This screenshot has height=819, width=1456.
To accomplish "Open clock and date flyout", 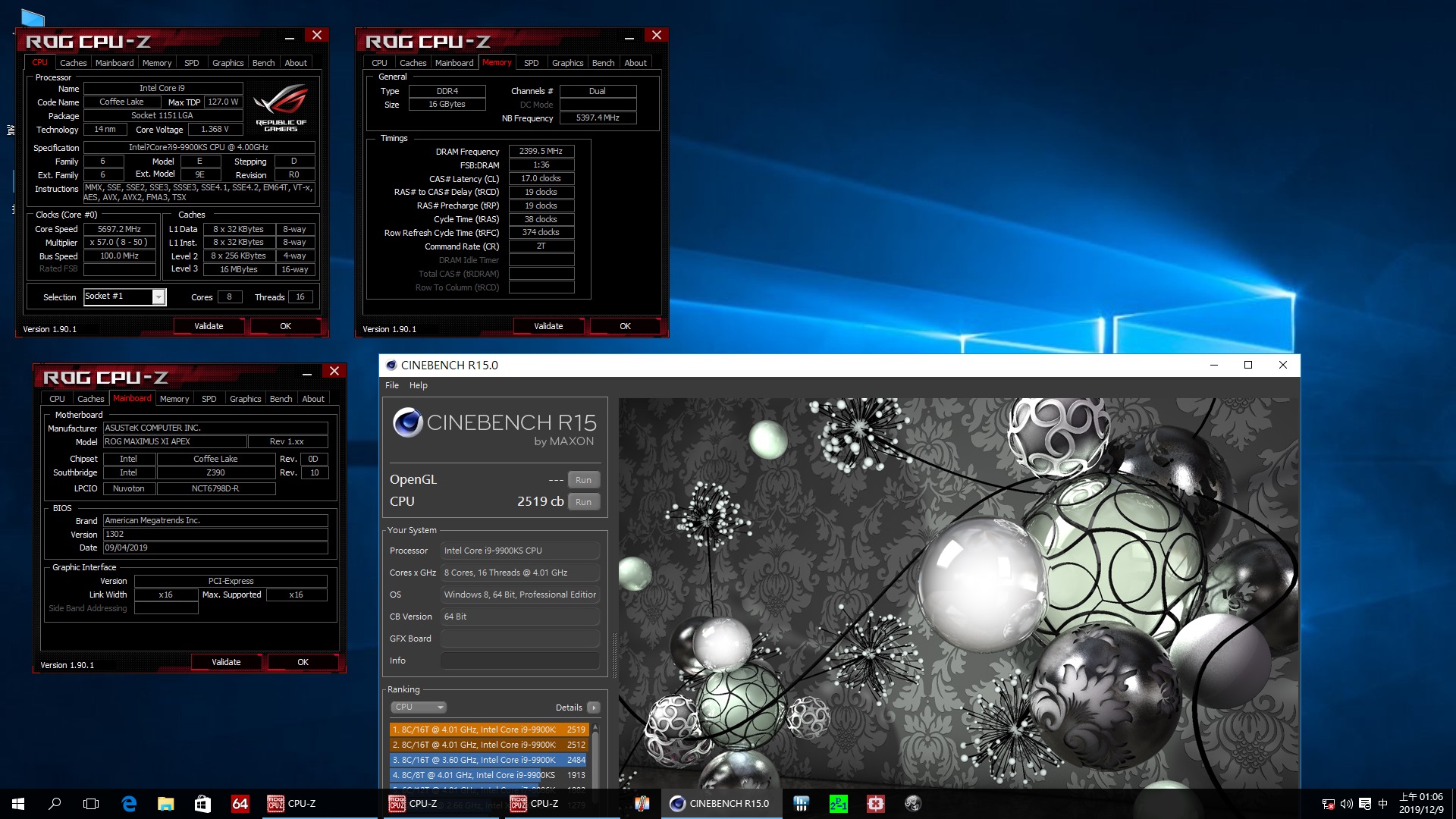I will (x=1421, y=804).
